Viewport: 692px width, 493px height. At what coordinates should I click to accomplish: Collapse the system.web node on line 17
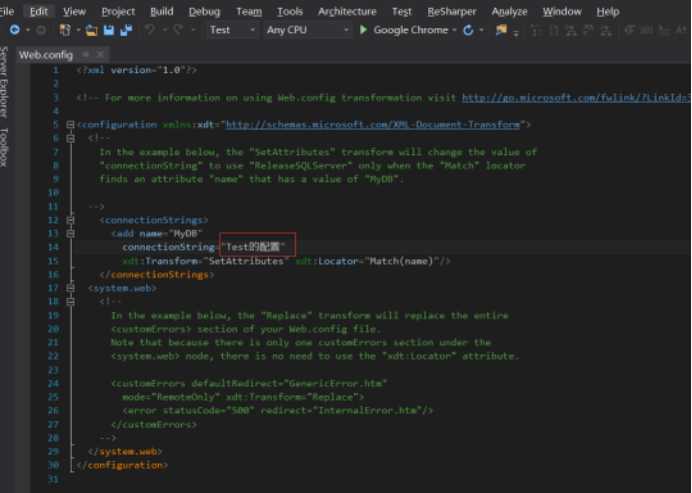pyautogui.click(x=70, y=288)
